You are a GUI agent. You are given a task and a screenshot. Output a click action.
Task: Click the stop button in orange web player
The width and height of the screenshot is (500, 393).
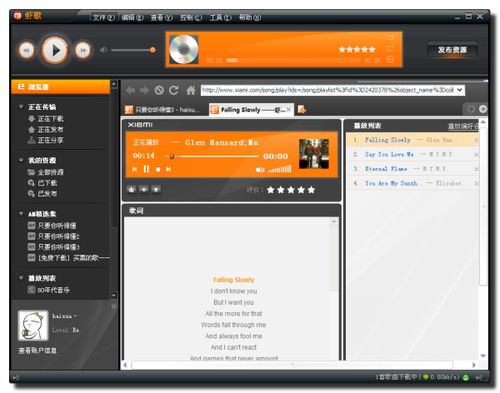[158, 170]
